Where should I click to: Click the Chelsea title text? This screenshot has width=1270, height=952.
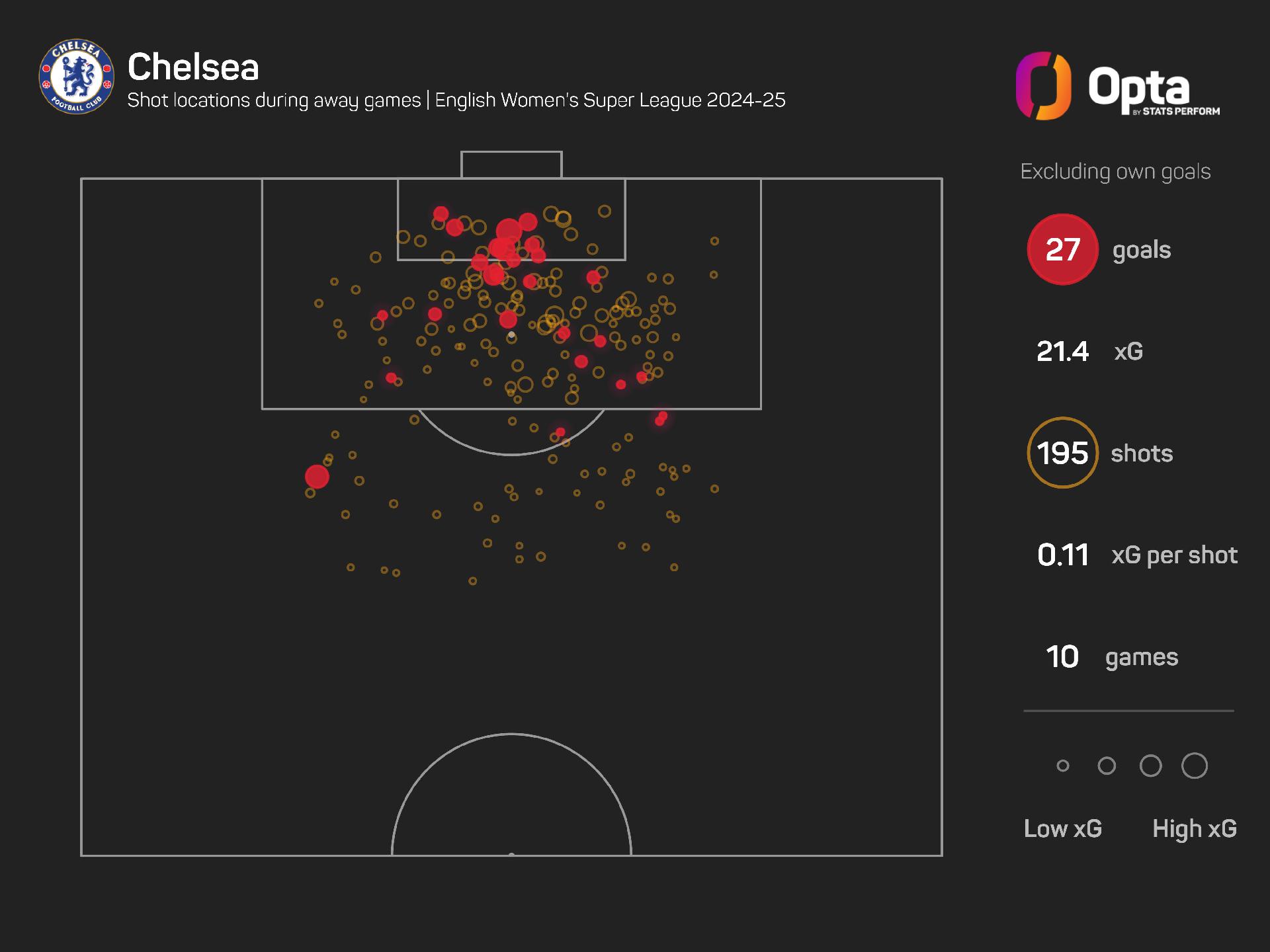[193, 67]
